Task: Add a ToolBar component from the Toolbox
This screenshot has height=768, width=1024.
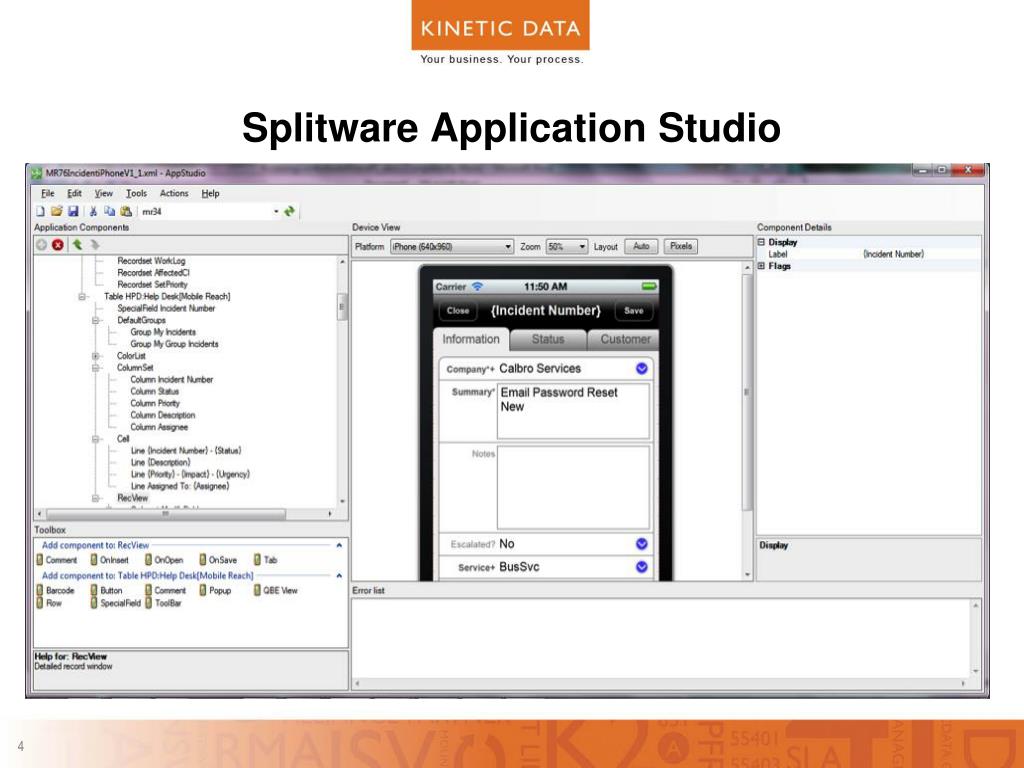Action: click(x=163, y=603)
